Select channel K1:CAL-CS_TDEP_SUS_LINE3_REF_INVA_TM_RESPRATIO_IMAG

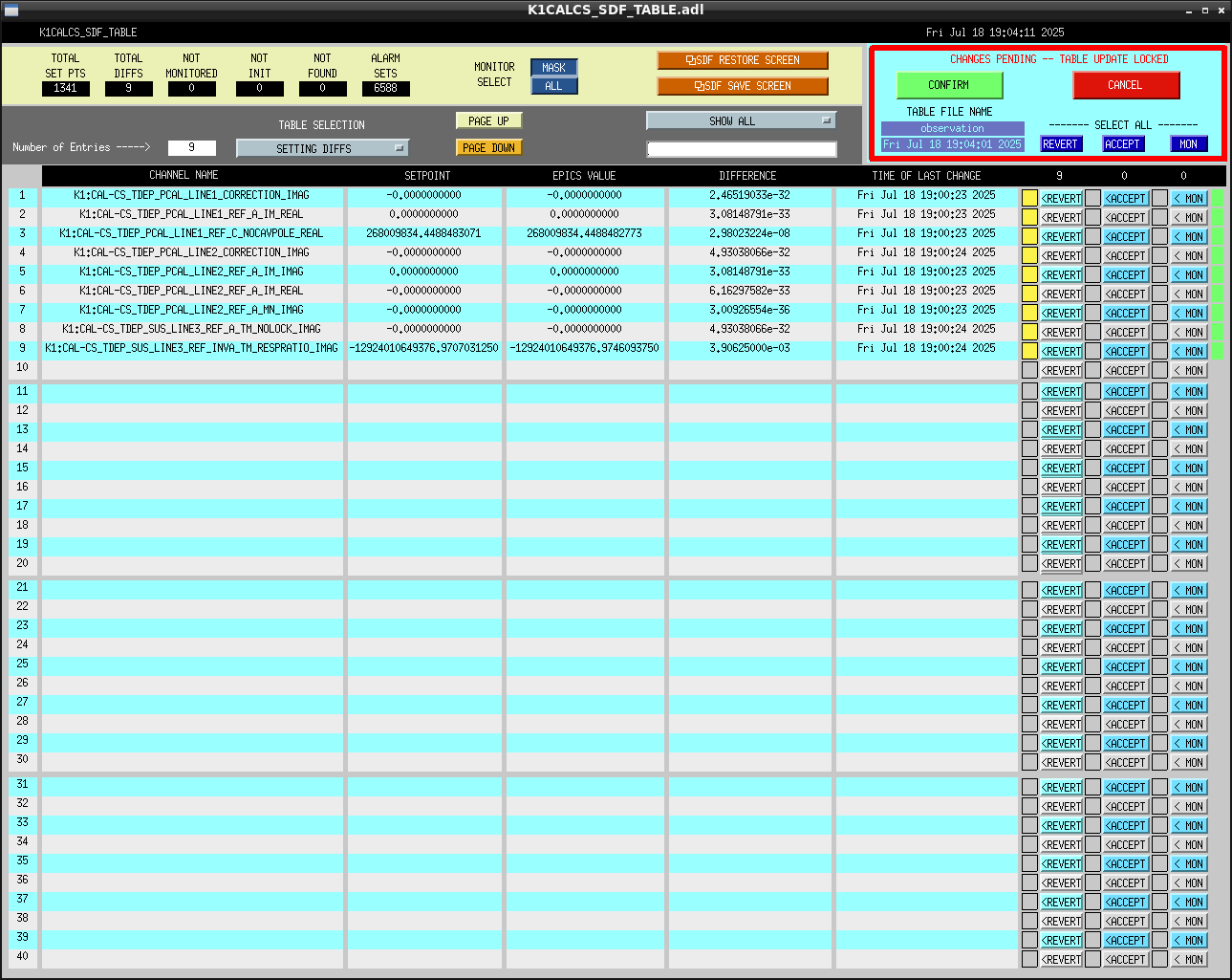click(x=192, y=348)
